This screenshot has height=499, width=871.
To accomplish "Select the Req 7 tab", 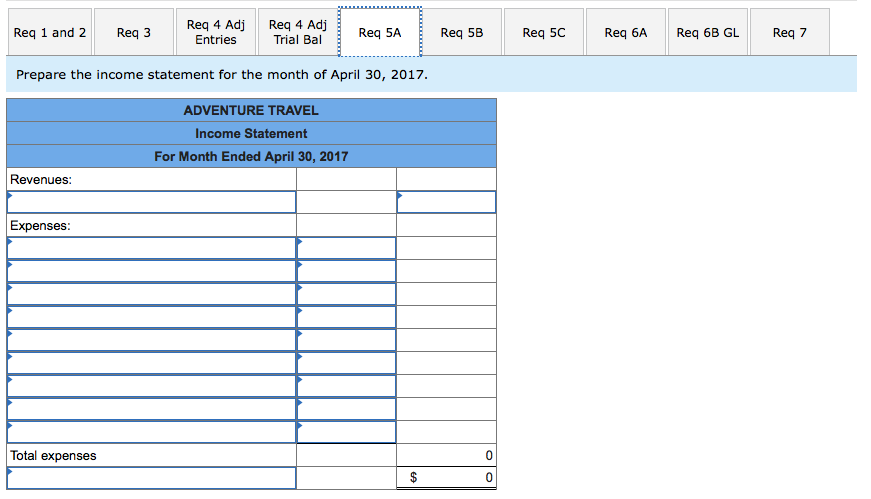I will click(790, 32).
